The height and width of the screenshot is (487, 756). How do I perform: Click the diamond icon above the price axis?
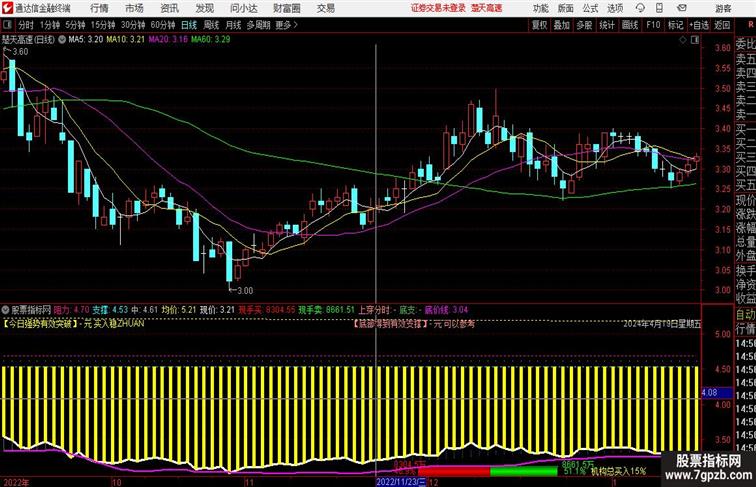pyautogui.click(x=683, y=41)
